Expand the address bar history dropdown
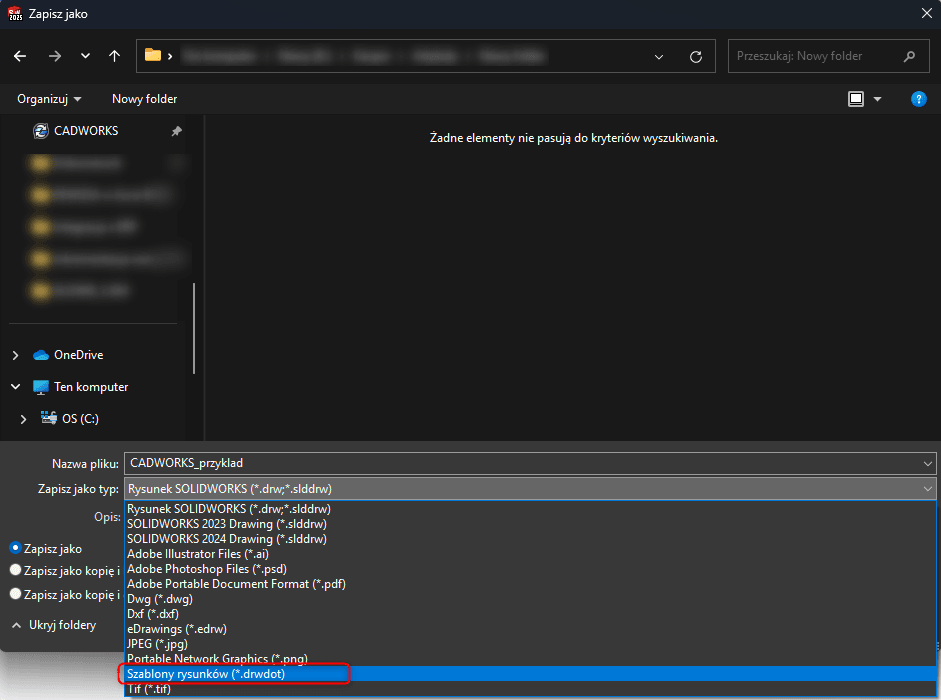The width and height of the screenshot is (941, 700). click(x=659, y=56)
